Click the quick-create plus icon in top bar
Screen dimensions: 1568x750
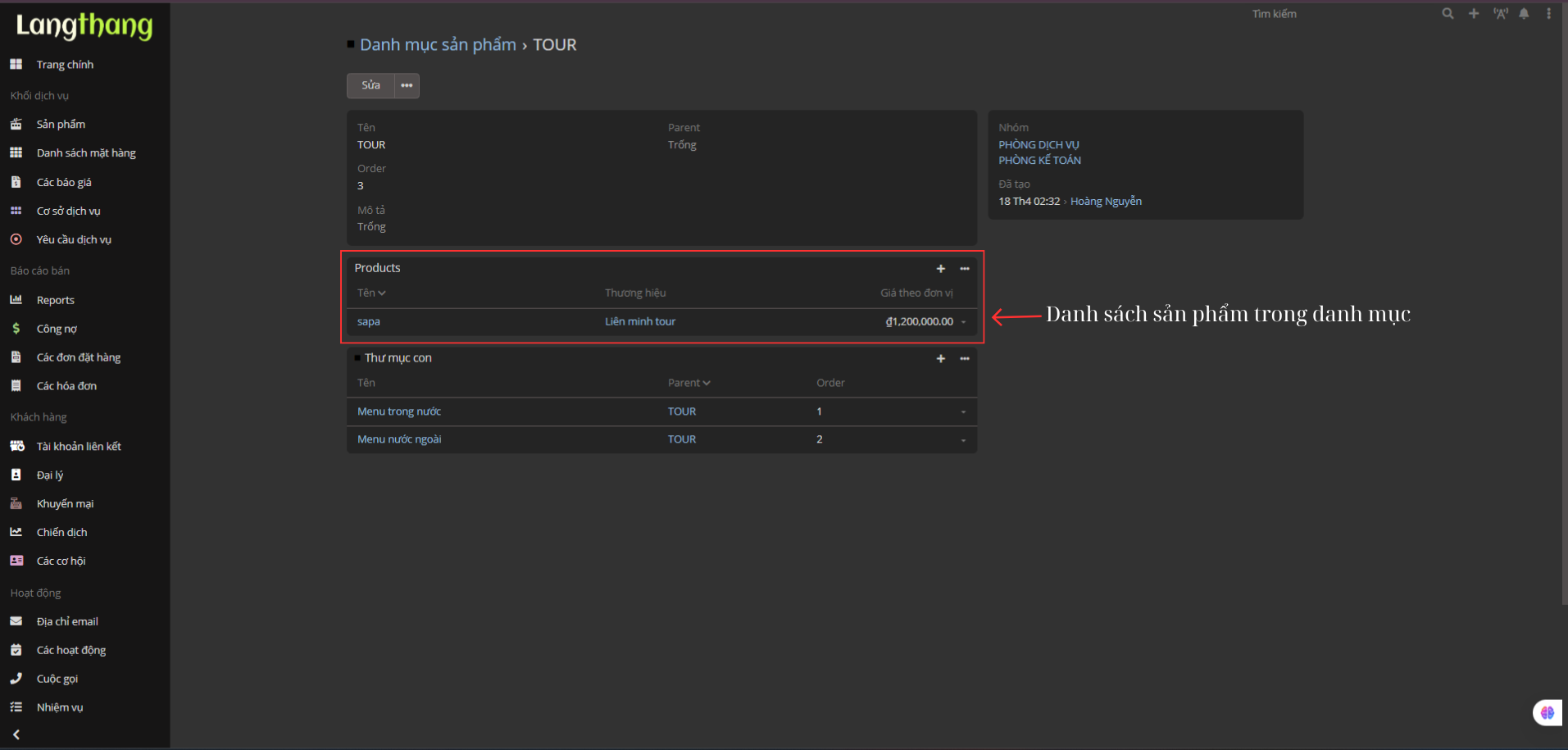[1474, 14]
